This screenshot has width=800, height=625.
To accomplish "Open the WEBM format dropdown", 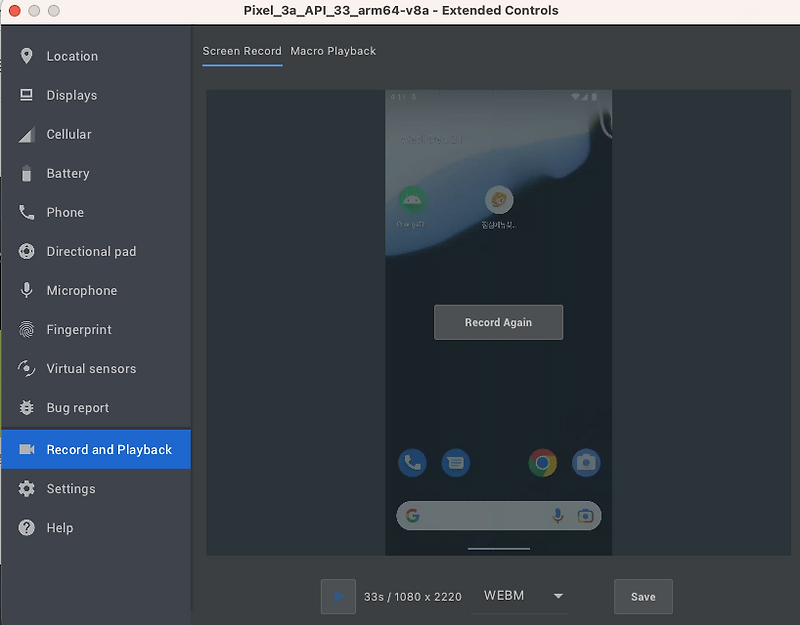I will pyautogui.click(x=519, y=596).
